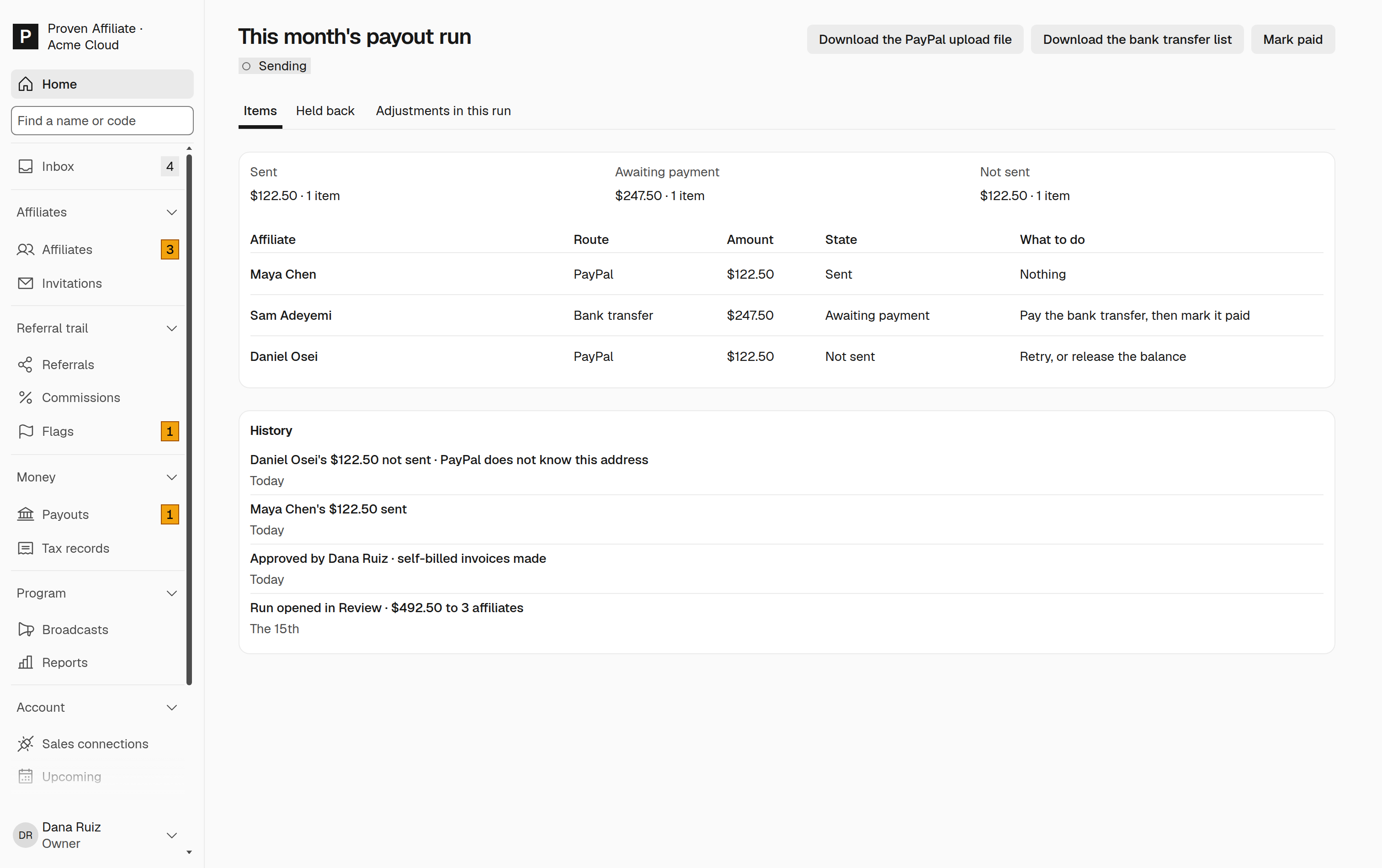Click the Referrals share icon

25,365
